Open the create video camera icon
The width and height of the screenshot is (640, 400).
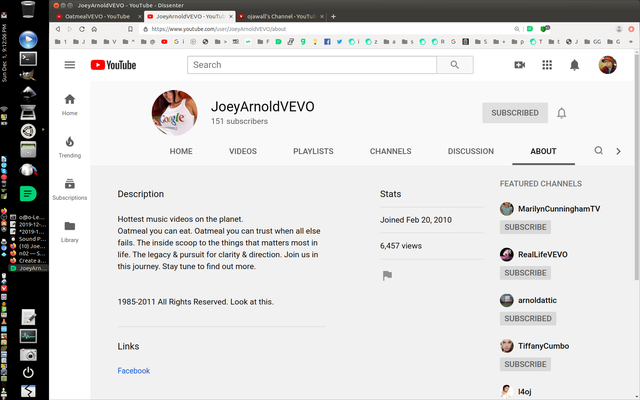click(520, 65)
